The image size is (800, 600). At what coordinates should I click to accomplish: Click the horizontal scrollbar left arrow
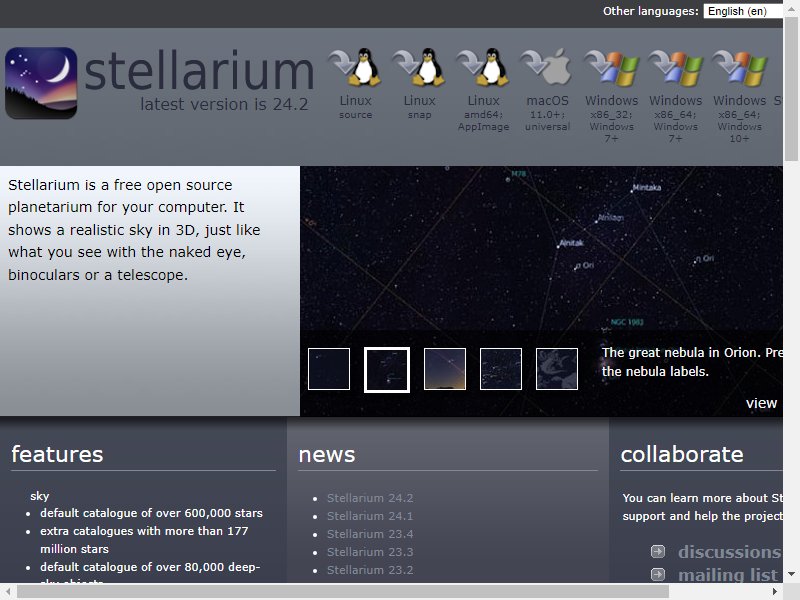(8, 592)
